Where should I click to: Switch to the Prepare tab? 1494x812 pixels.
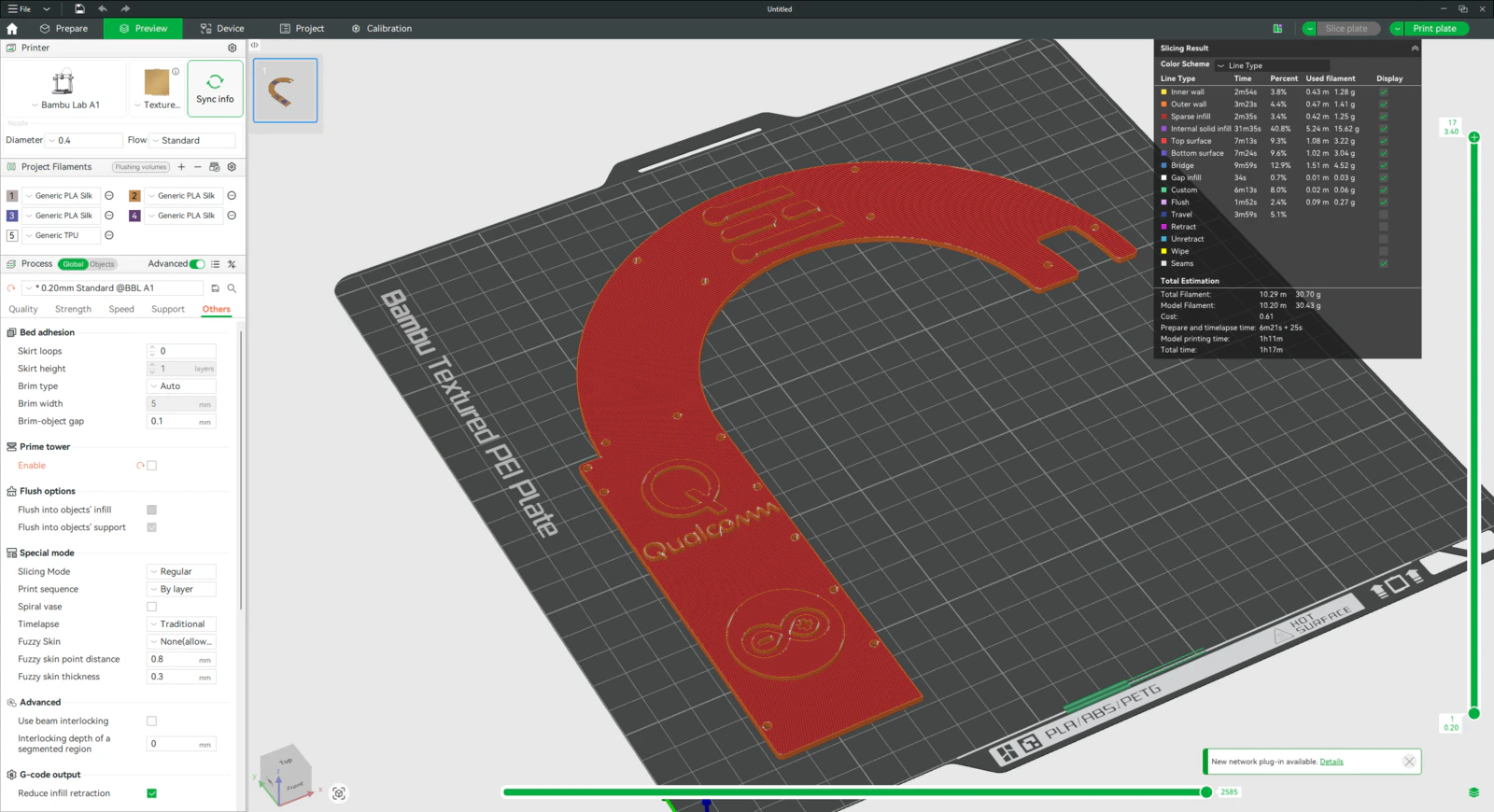point(63,29)
